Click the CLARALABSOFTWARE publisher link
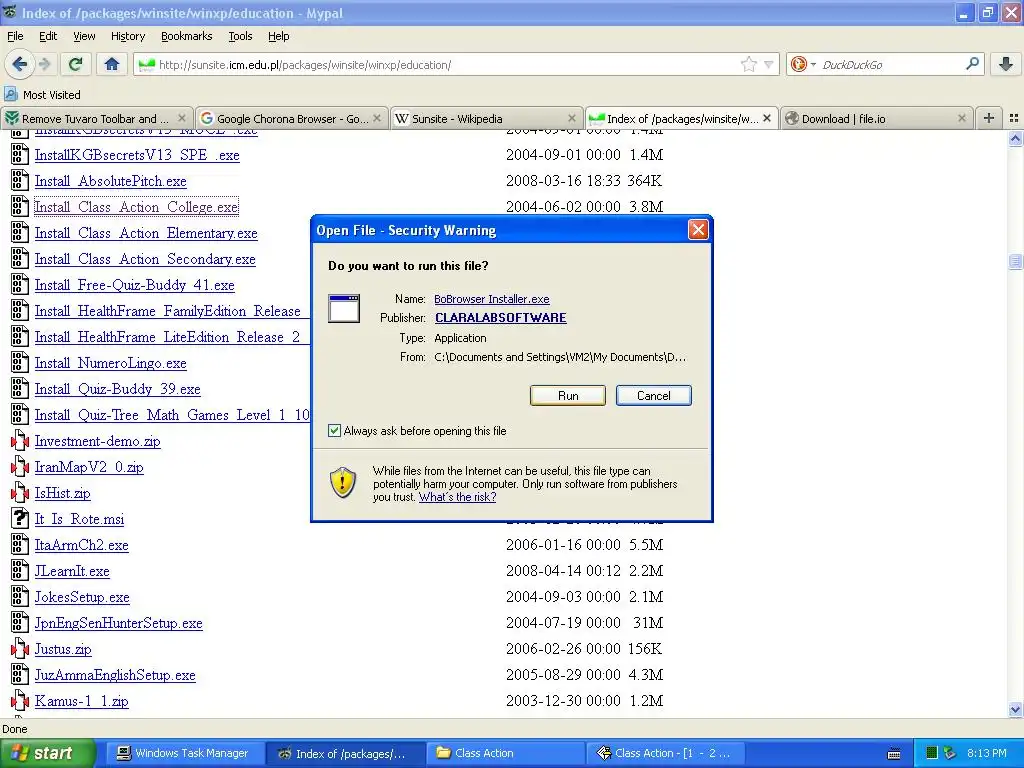Viewport: 1024px width, 768px height. [x=501, y=318]
